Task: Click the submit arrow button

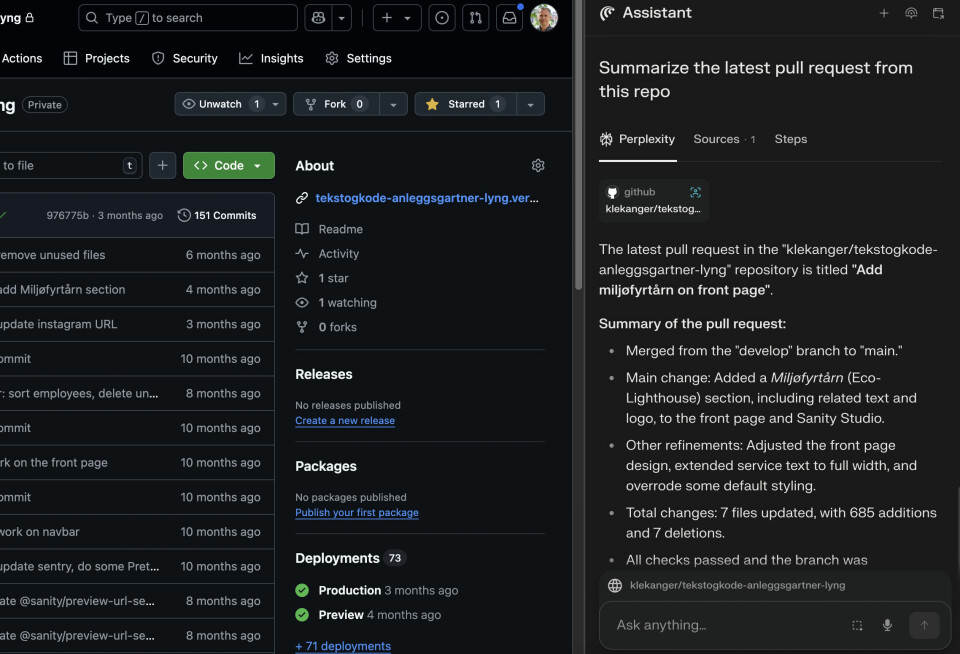Action: click(924, 625)
